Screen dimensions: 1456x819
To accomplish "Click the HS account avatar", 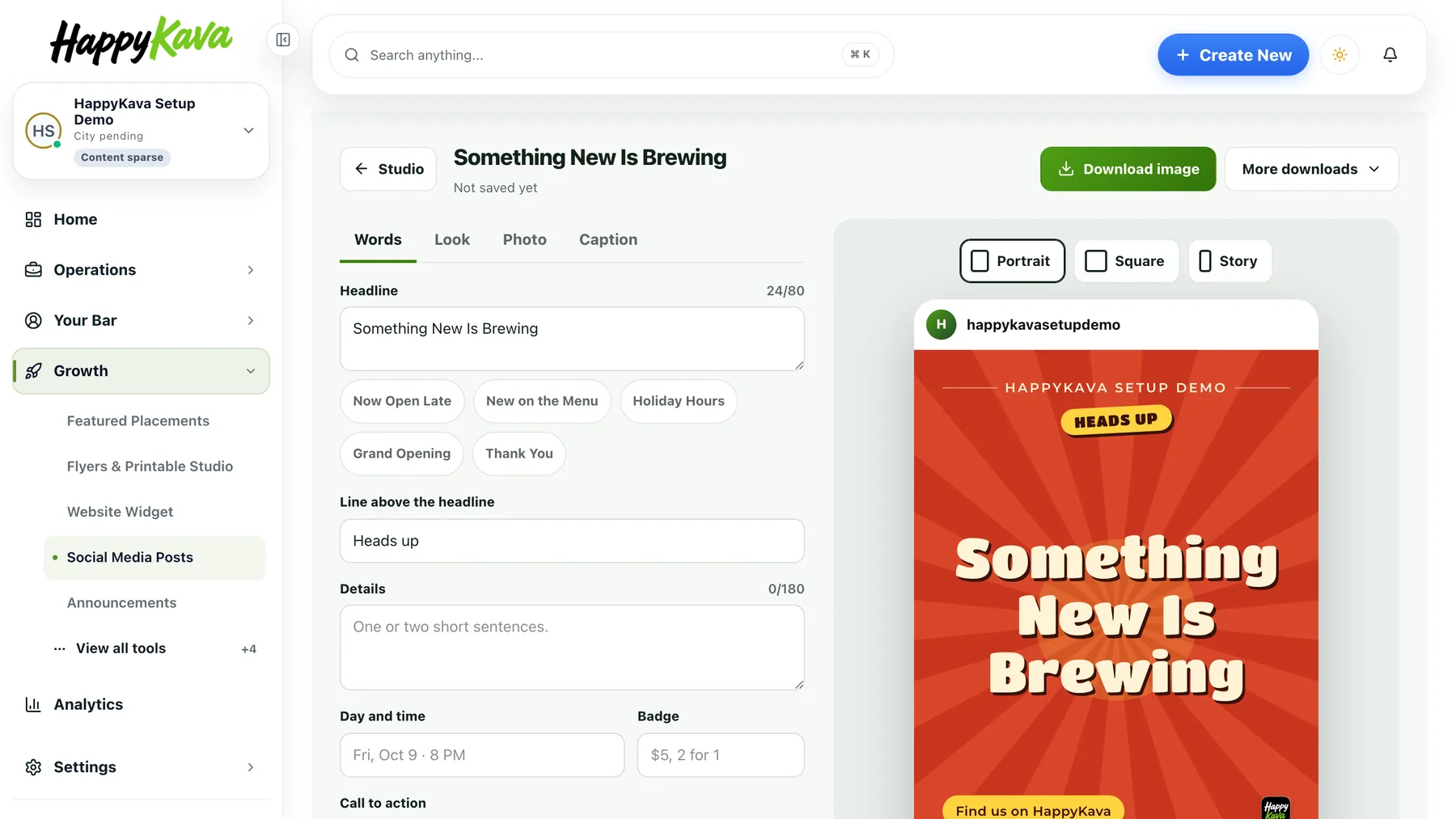I will click(43, 131).
